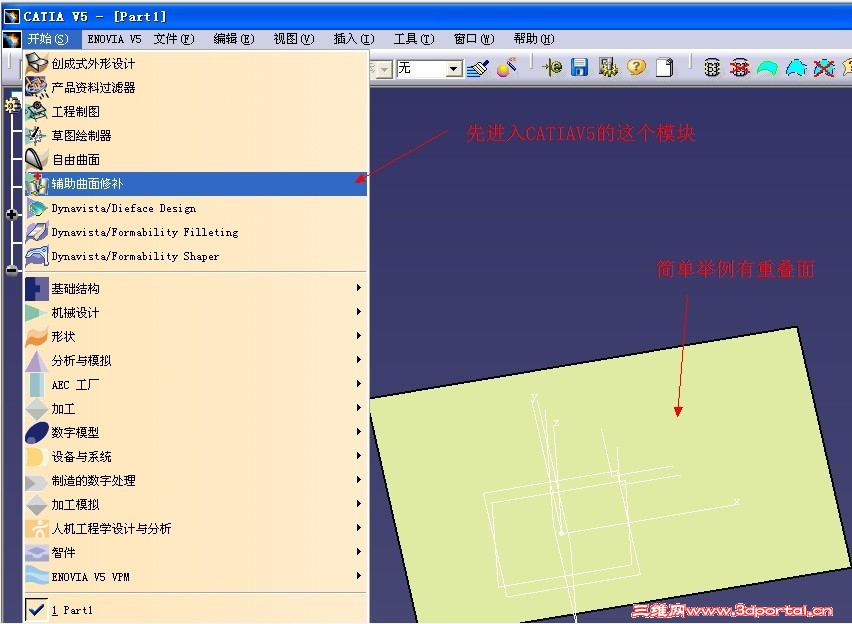Click the sphere wand material icon
The width and height of the screenshot is (852, 624).
(506, 68)
